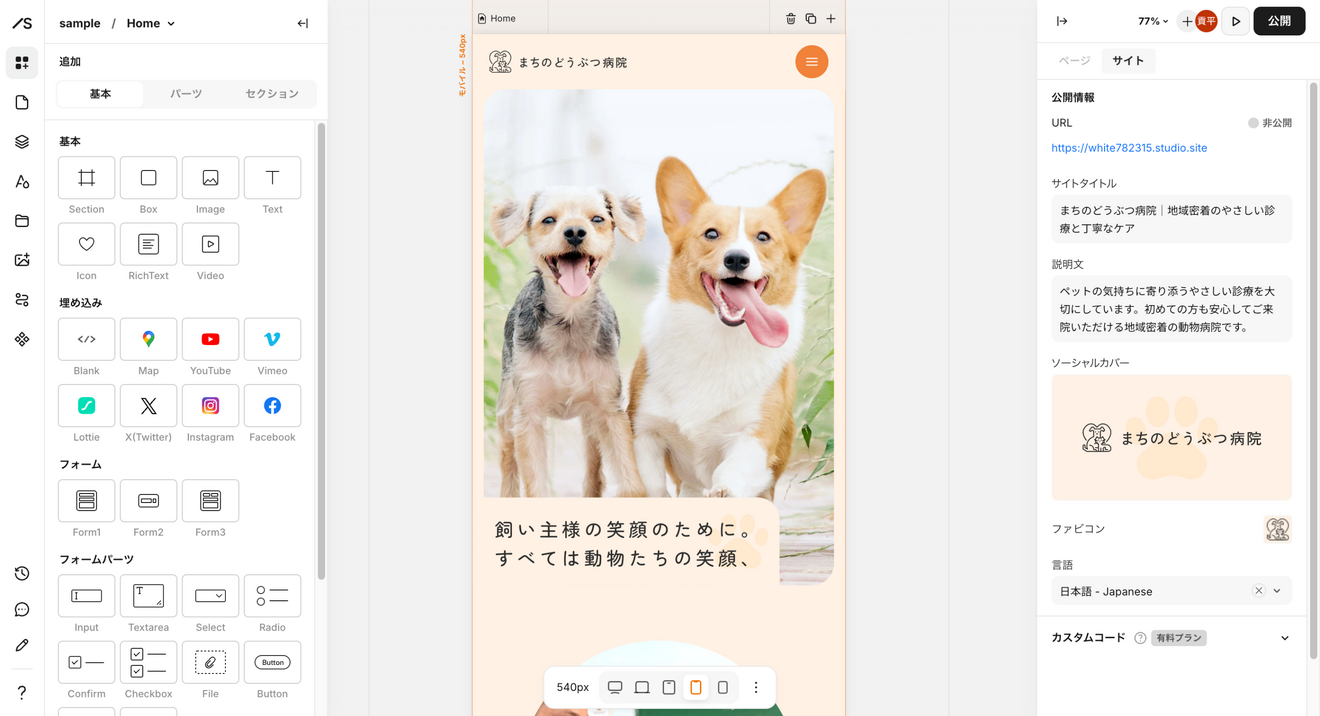This screenshot has height=716, width=1320.
Task: Add a Lottie animation embed
Action: point(86,405)
